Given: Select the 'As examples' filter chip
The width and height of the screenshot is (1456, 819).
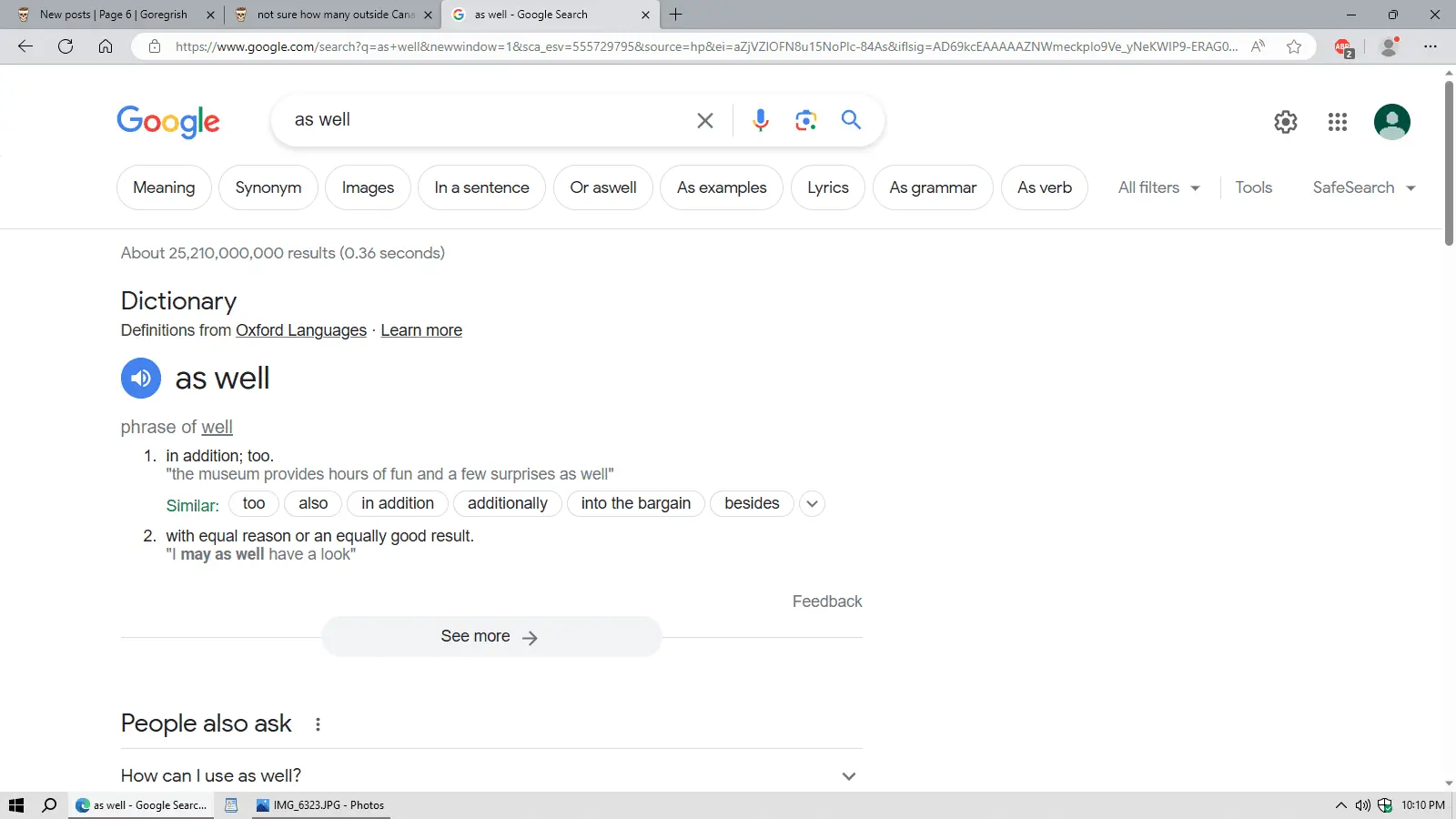Looking at the screenshot, I should pyautogui.click(x=722, y=187).
